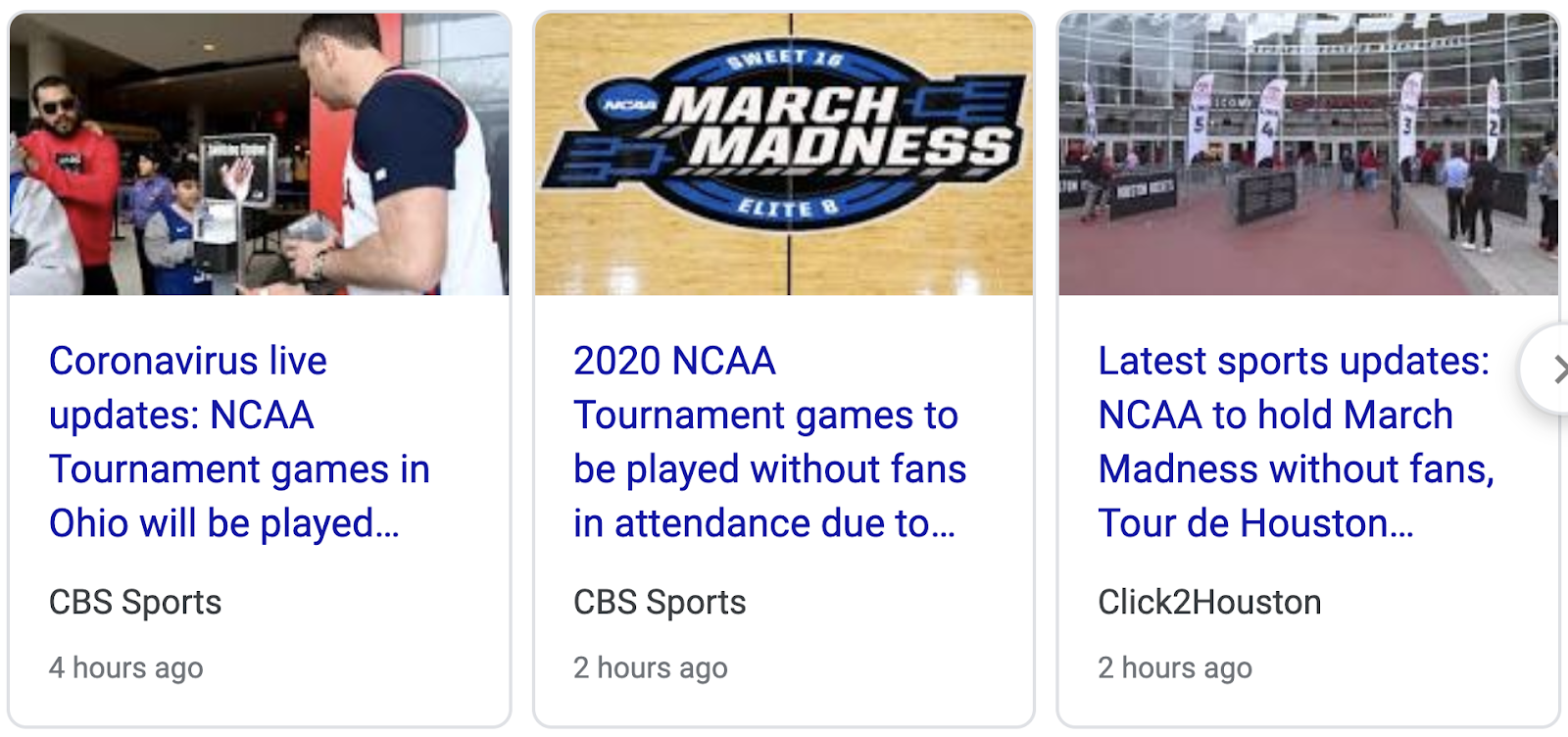Click the Click2Houston source label
Viewport: 1568px width, 737px height.
click(x=1209, y=602)
